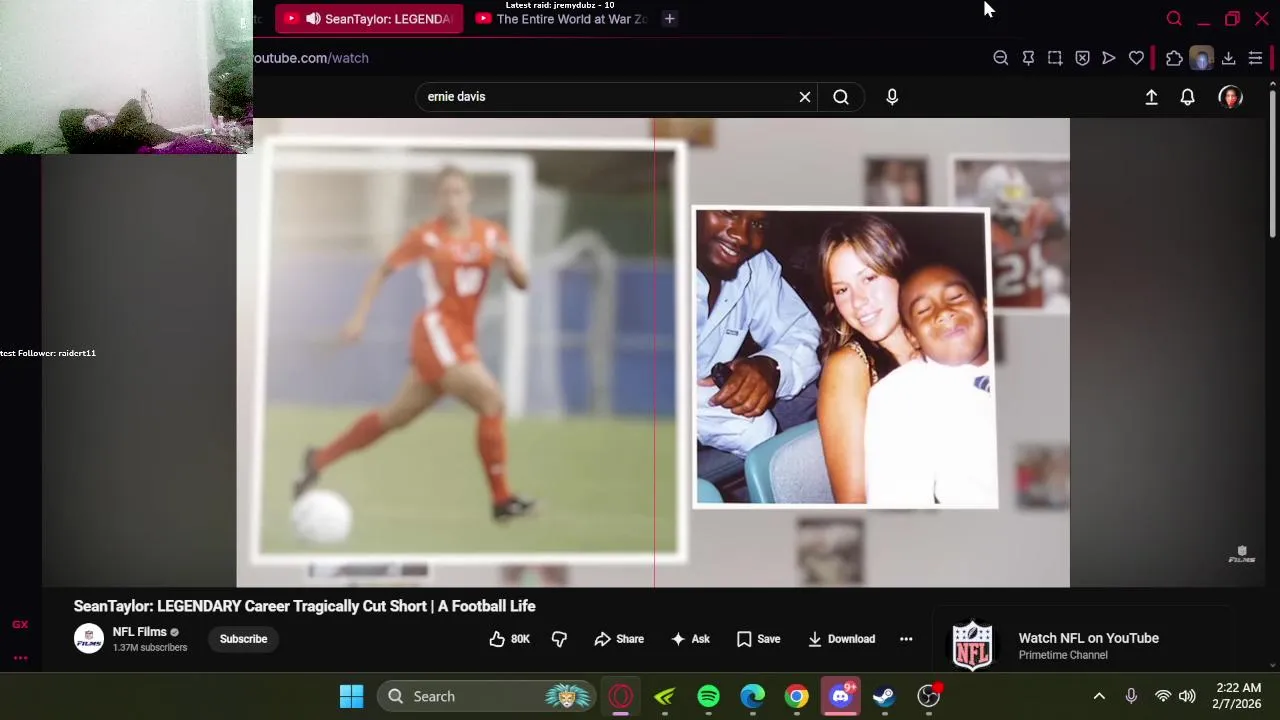Viewport: 1280px width, 720px height.
Task: Open YouTube notifications bell
Action: [1187, 97]
